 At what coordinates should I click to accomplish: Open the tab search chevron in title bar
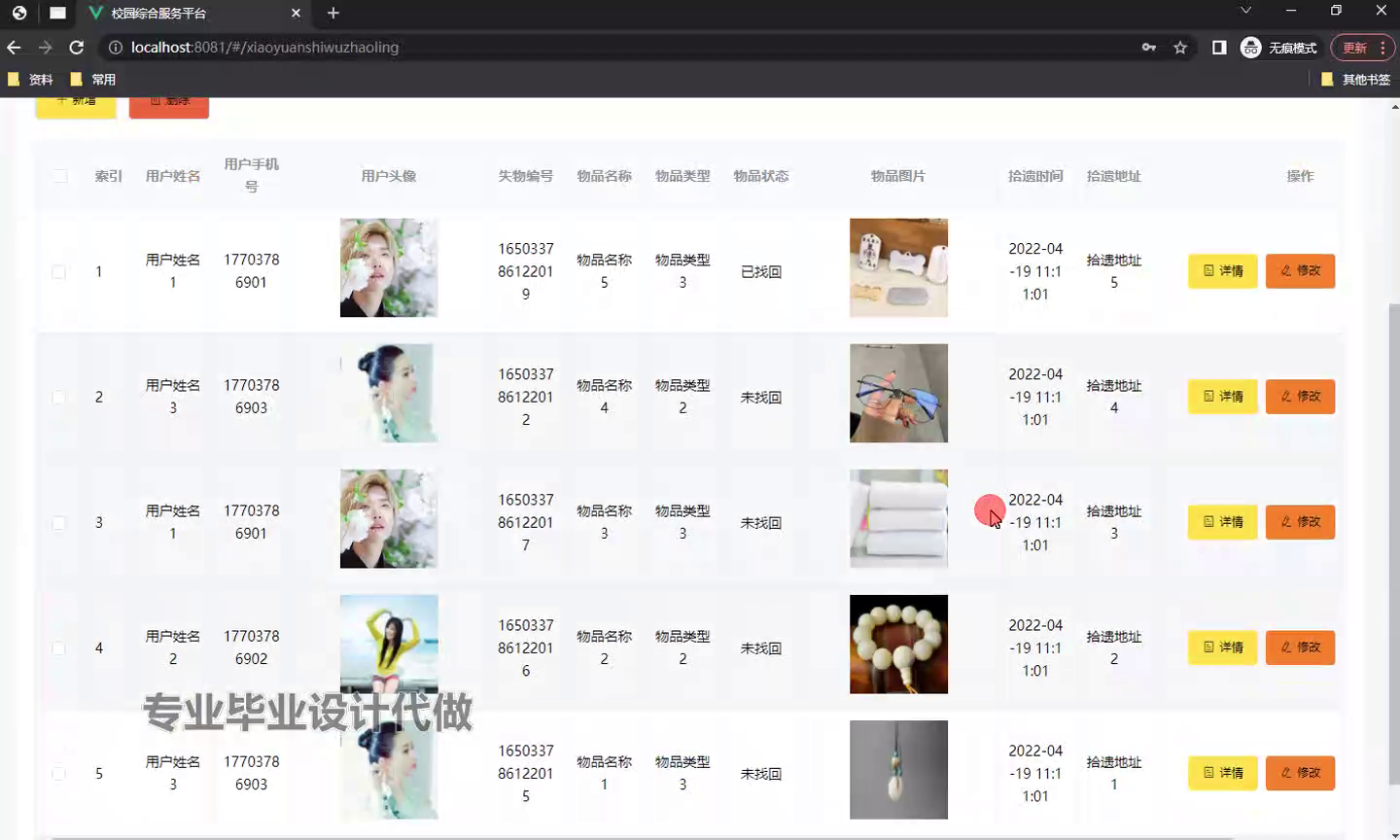[x=1245, y=11]
